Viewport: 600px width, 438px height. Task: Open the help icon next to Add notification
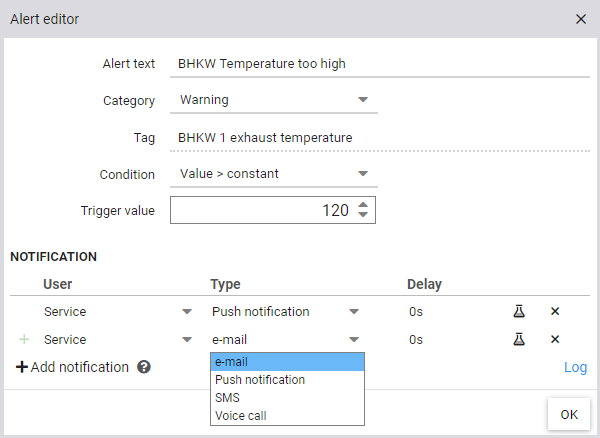144,367
